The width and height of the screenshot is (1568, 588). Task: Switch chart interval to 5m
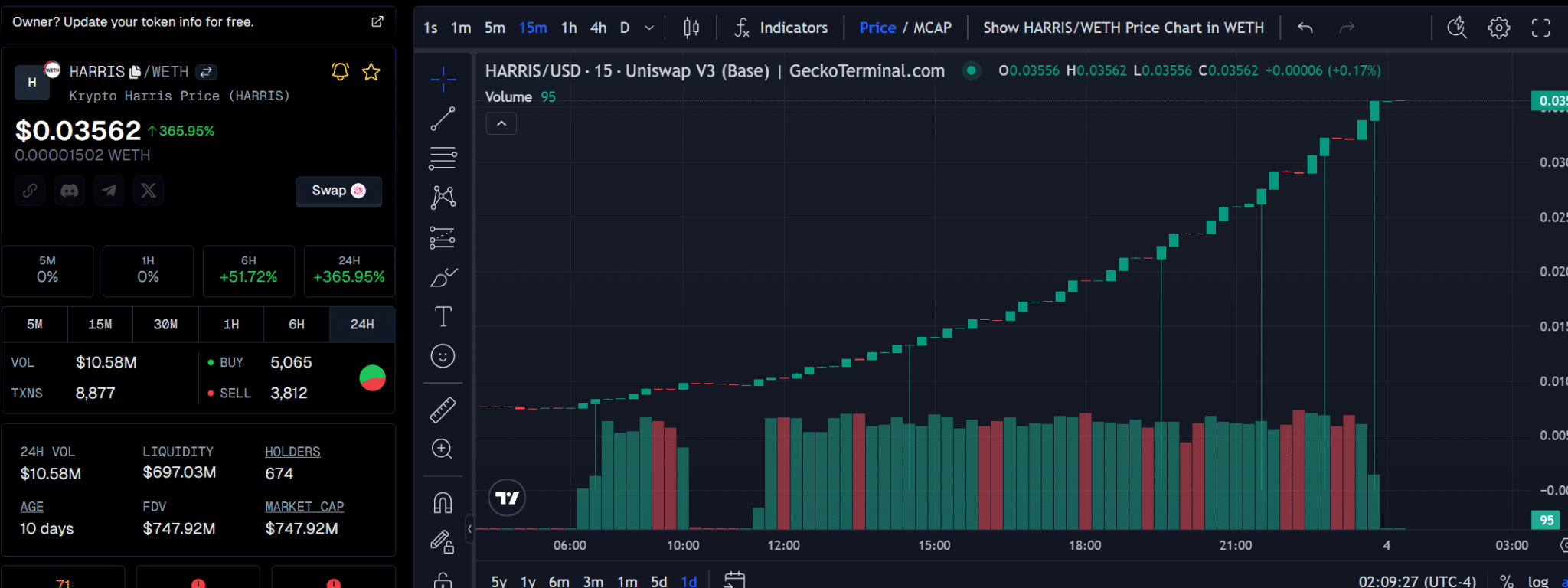point(495,28)
